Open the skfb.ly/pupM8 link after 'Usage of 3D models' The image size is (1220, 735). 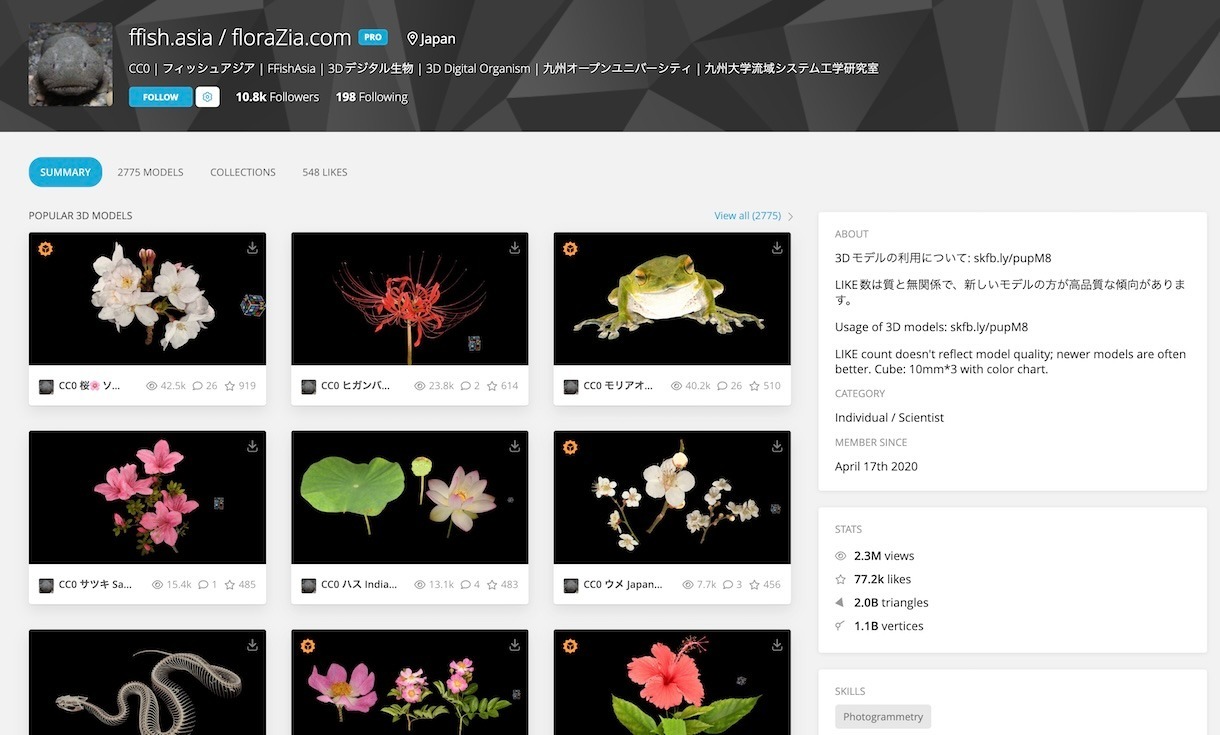989,327
